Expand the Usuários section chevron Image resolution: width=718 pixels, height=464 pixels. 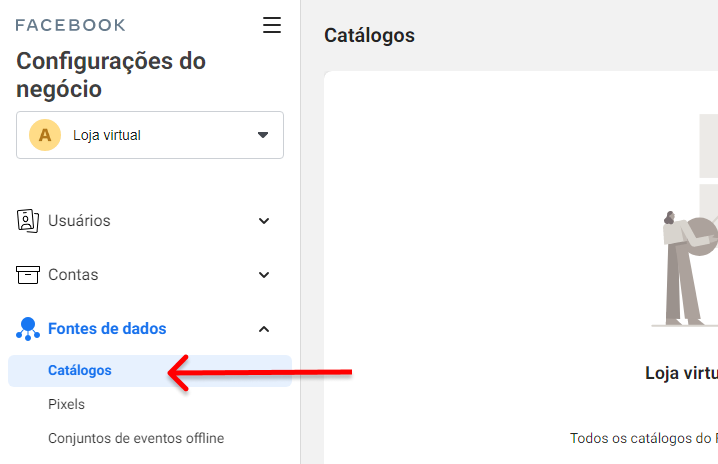(x=264, y=221)
